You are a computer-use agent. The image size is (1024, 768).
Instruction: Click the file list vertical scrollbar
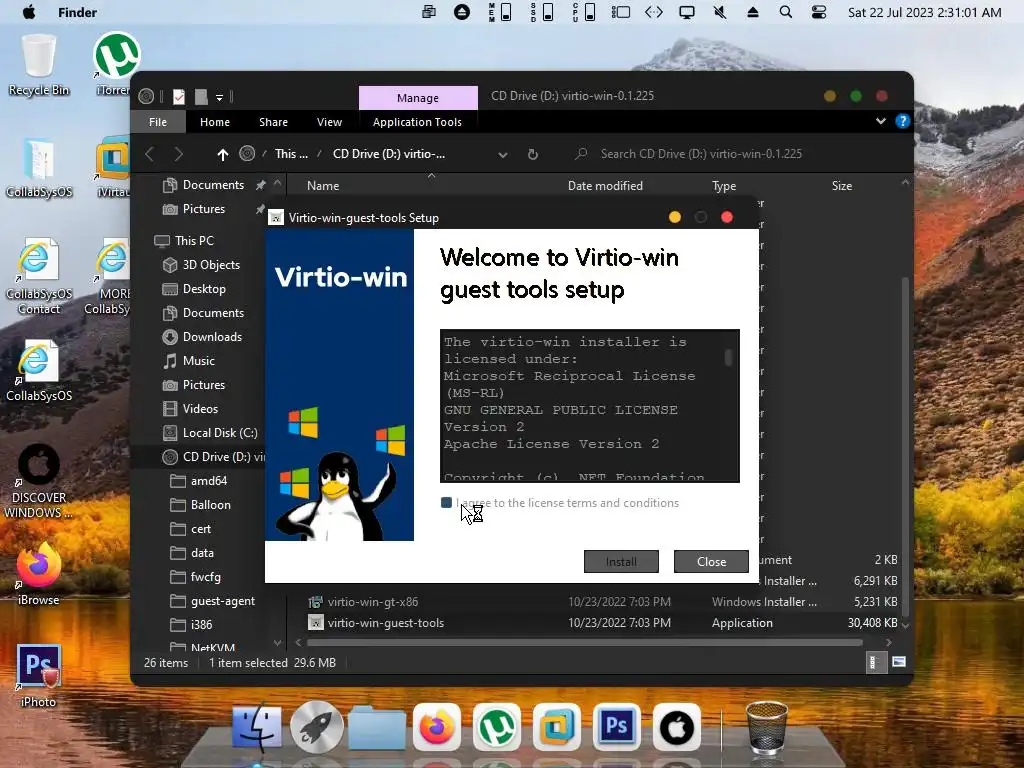905,445
